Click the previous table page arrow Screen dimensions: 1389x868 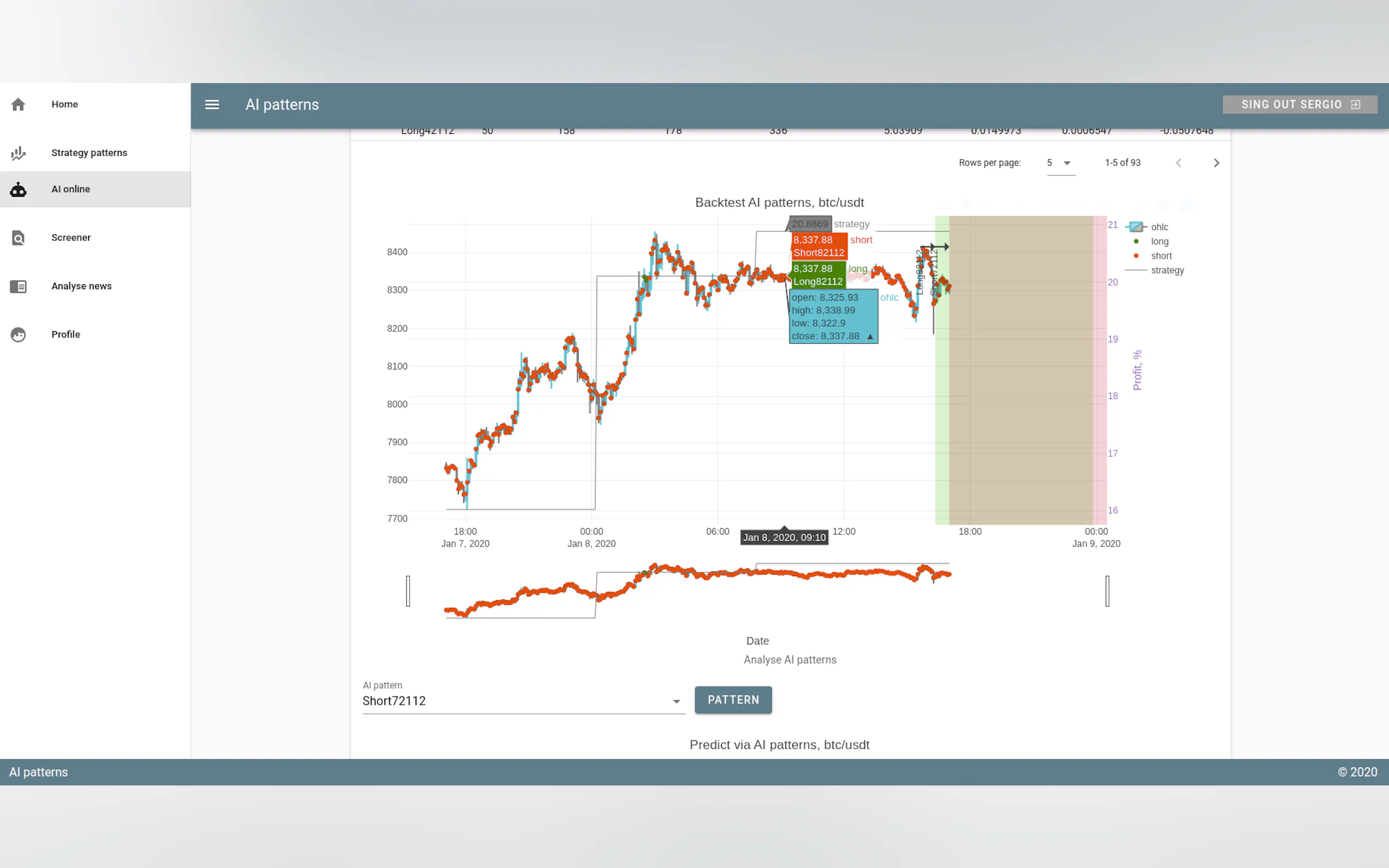click(1178, 163)
